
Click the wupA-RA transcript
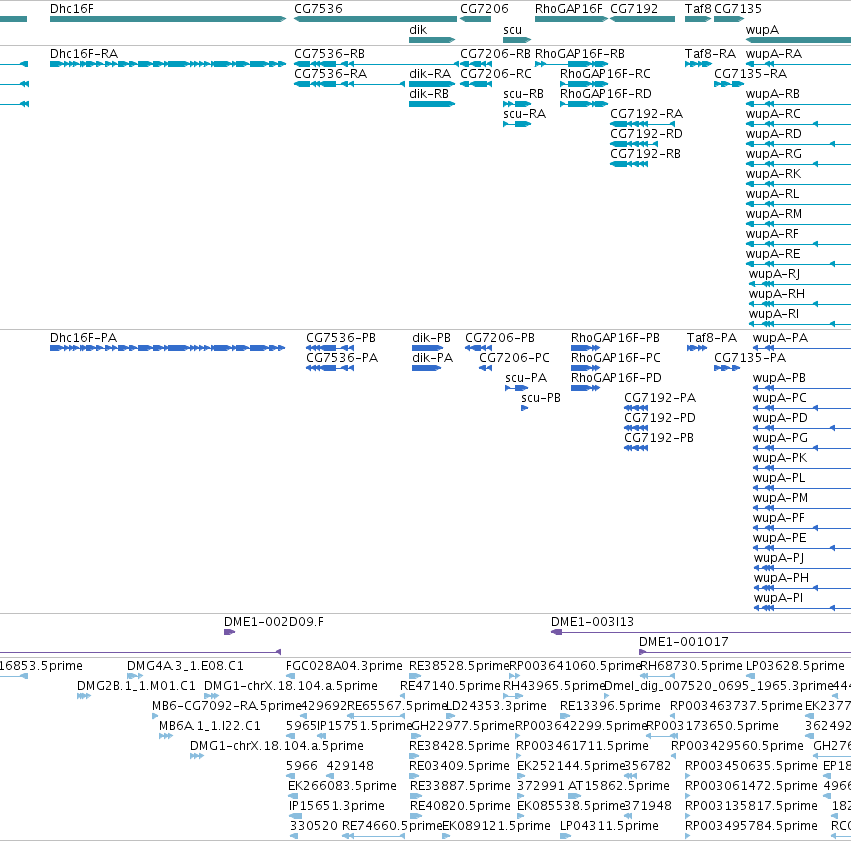pyautogui.click(x=798, y=64)
